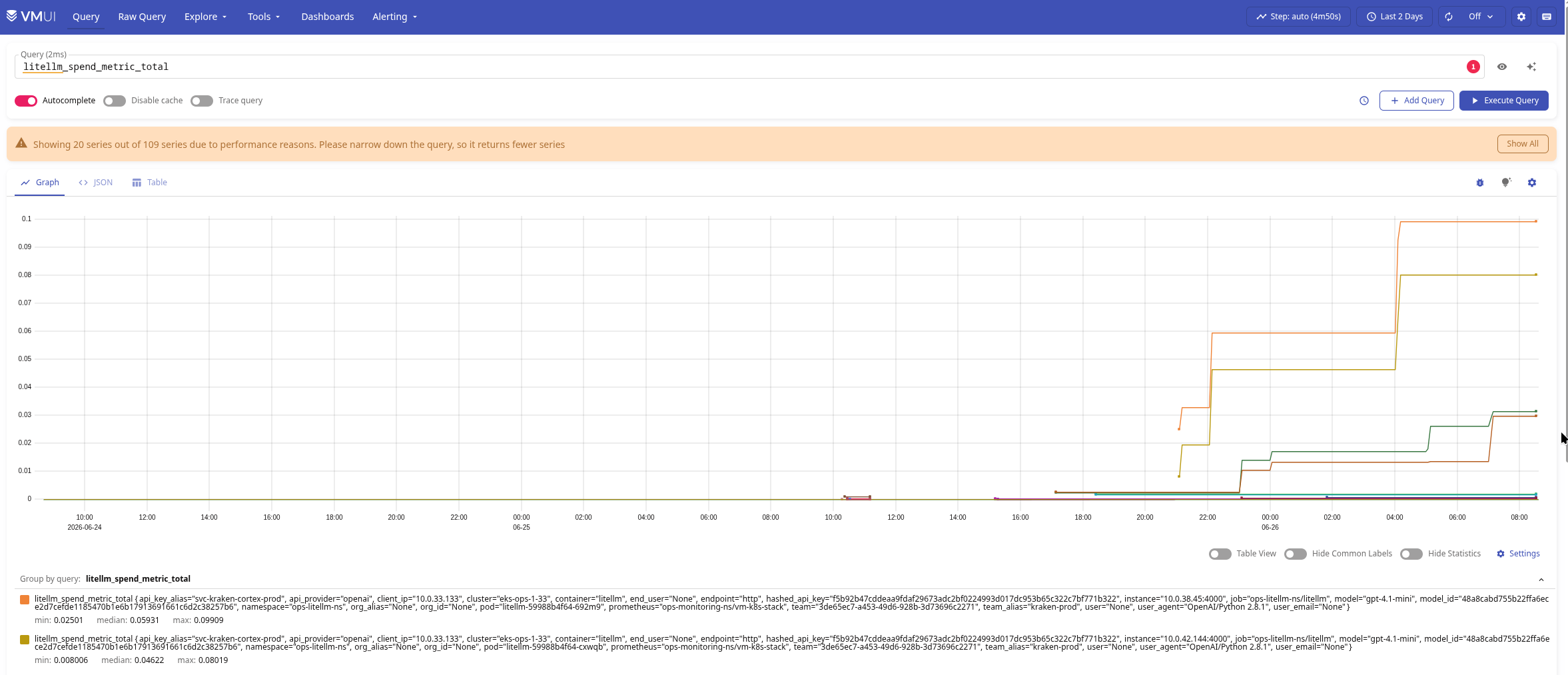Toggle Table View switch
Screen dimensions: 1568x675
[1220, 554]
